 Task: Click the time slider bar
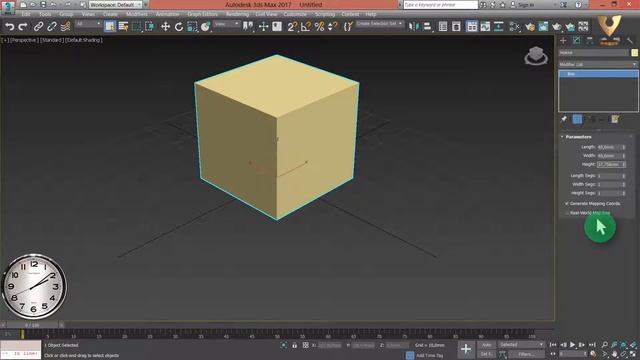coord(32,325)
